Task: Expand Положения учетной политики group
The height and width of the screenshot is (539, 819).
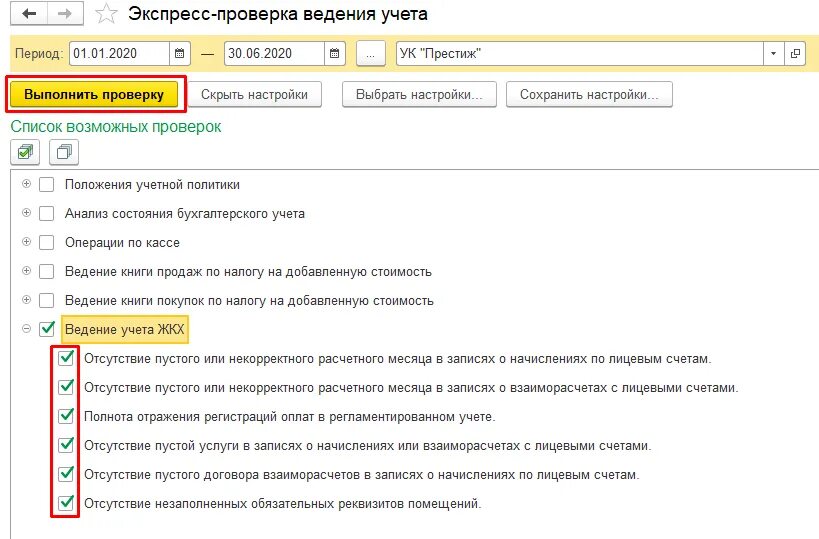Action: point(26,184)
